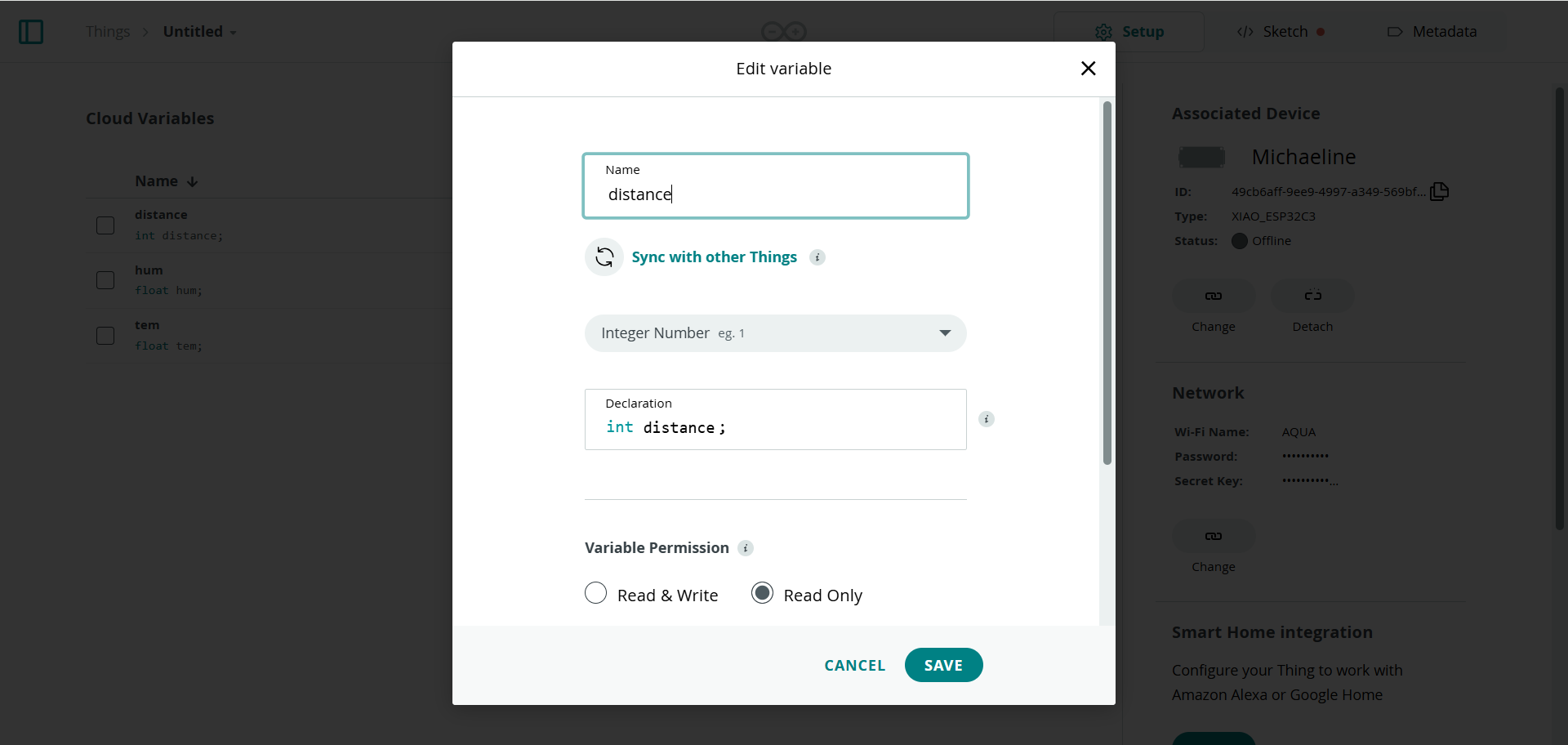Close the Edit variable dialog
This screenshot has width=1568, height=745.
(1088, 69)
